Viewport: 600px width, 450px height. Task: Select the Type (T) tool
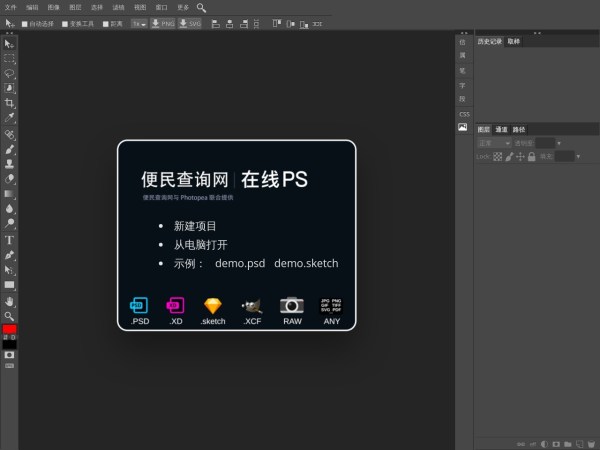click(x=9, y=240)
